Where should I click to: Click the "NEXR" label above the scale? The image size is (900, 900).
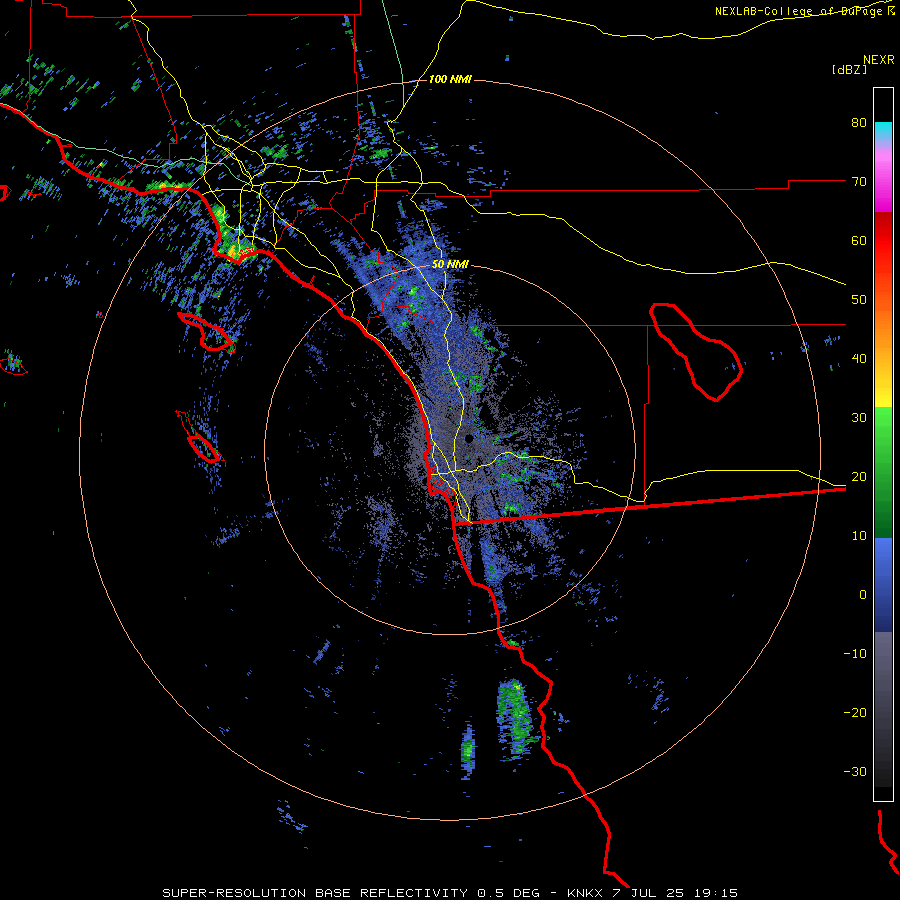pos(878,59)
